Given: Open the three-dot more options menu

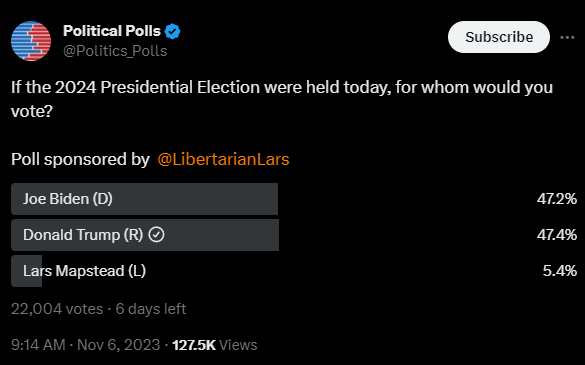Looking at the screenshot, I should 567,37.
